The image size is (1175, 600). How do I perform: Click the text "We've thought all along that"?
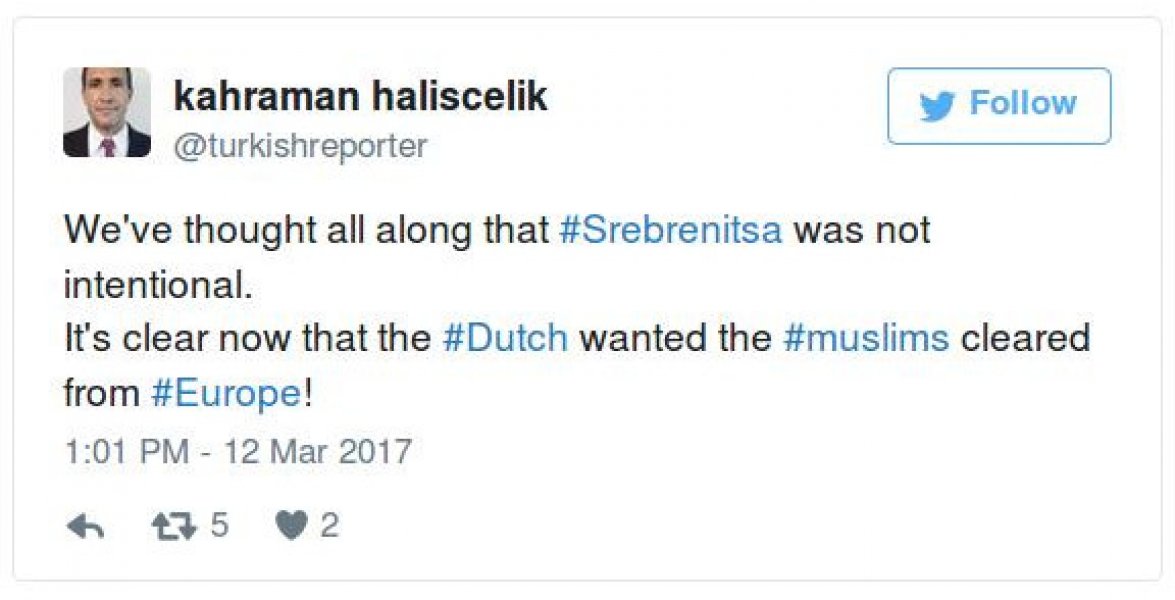pyautogui.click(x=305, y=230)
